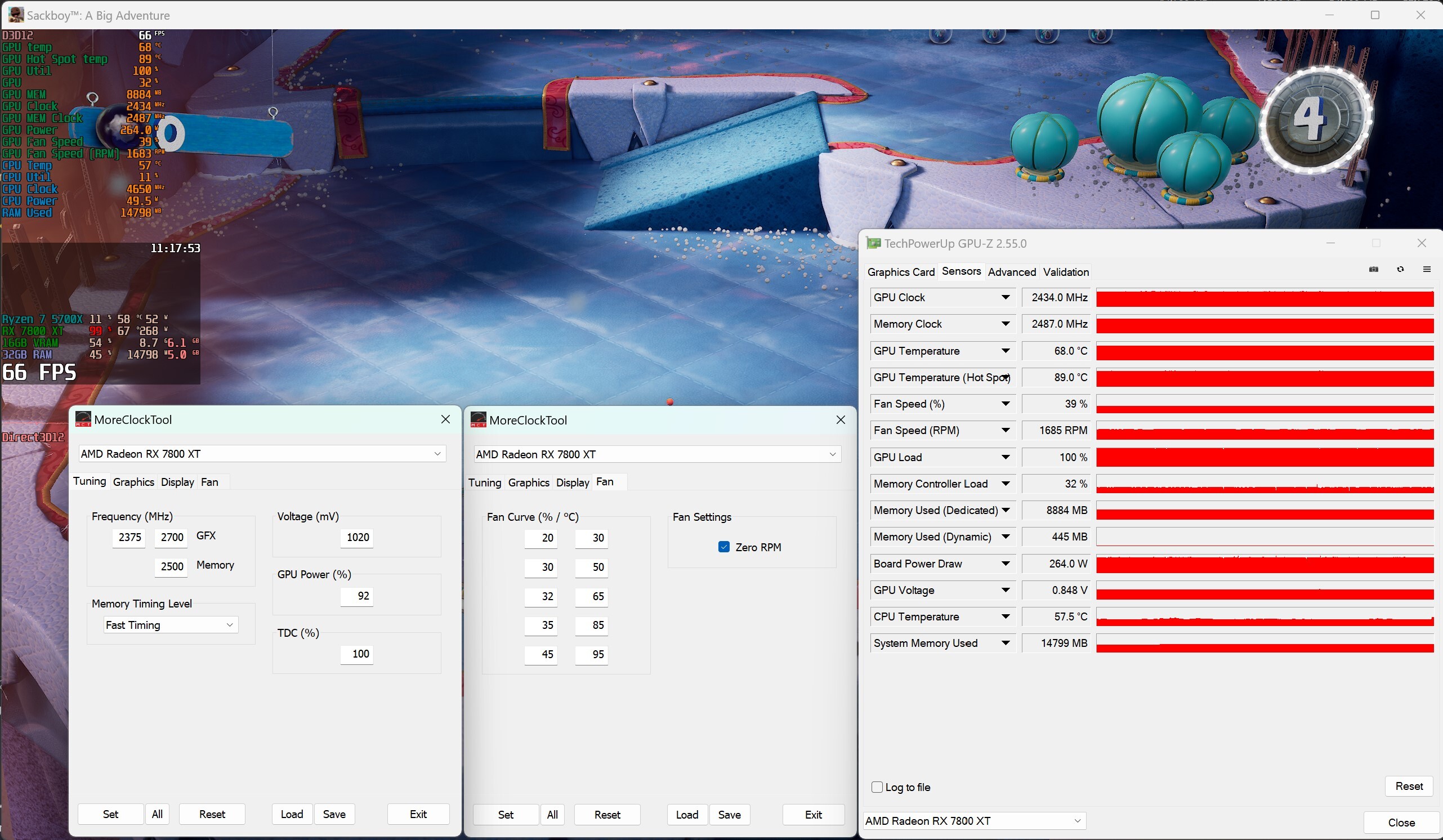Close the right MoreClockTool window
This screenshot has width=1443, height=840.
[x=841, y=419]
